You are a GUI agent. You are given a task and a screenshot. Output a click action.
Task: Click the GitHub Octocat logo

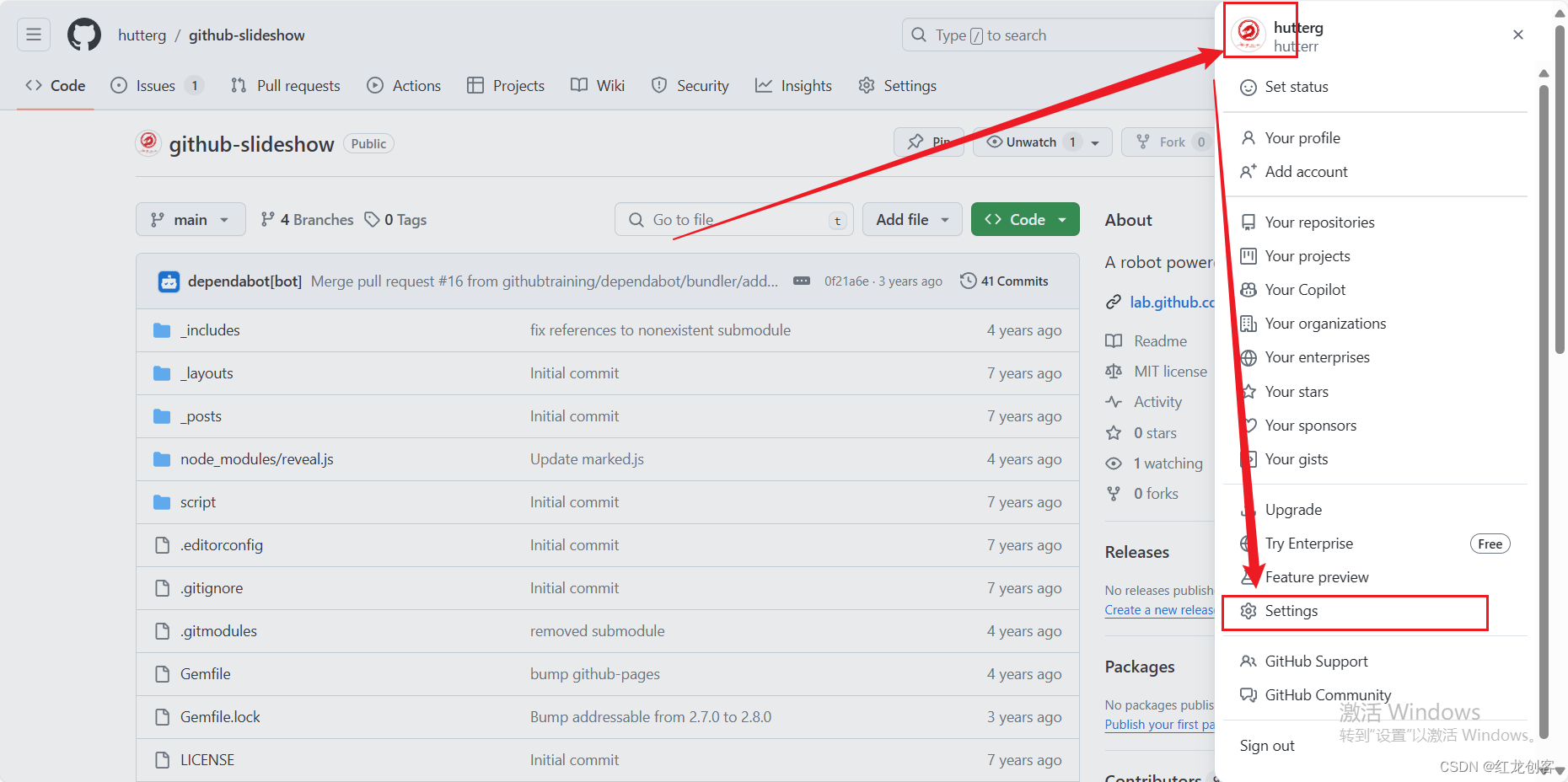[84, 35]
